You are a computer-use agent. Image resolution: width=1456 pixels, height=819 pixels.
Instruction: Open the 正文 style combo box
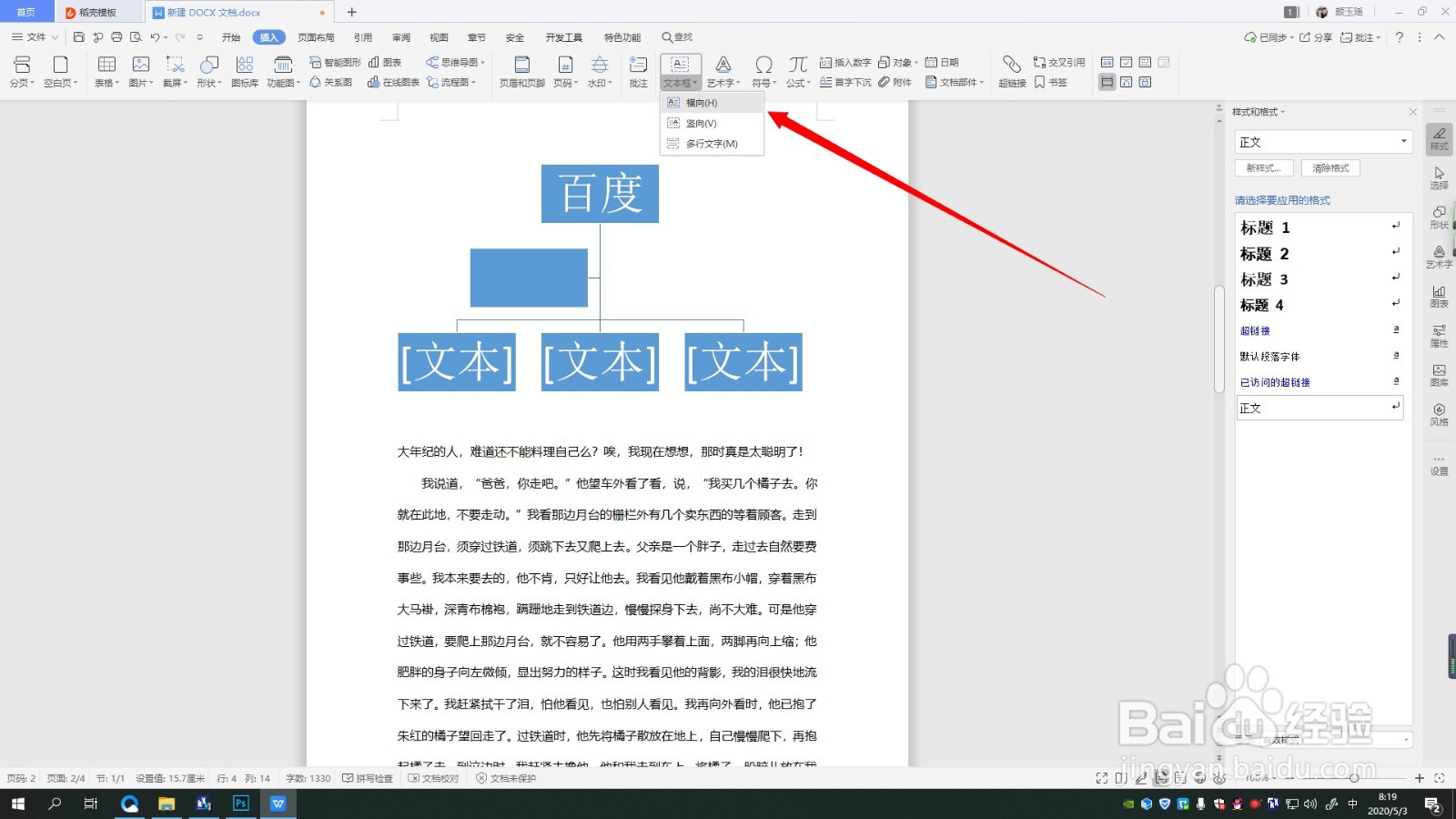[1323, 142]
